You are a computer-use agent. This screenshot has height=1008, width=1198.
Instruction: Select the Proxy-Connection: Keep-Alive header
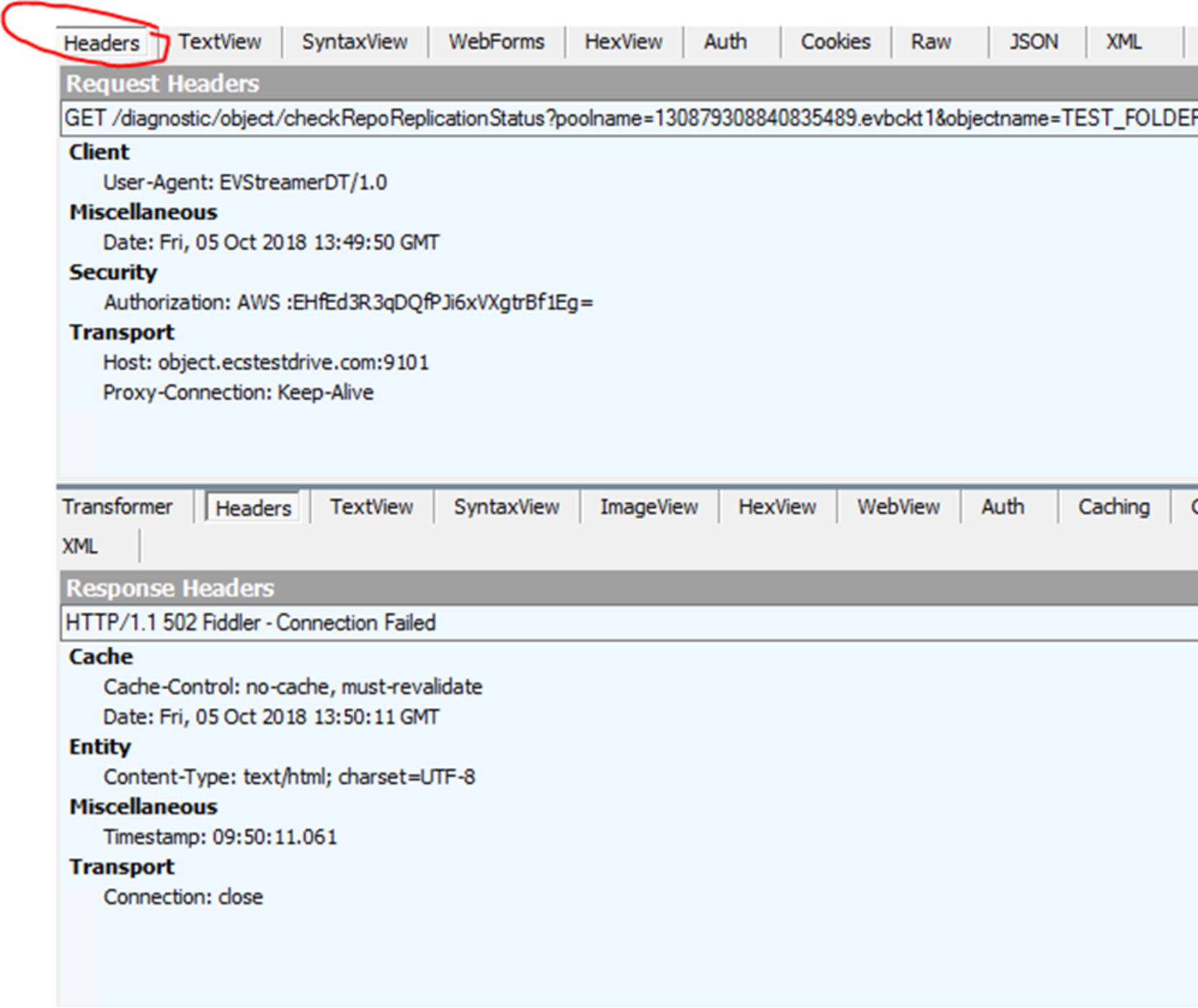[239, 392]
